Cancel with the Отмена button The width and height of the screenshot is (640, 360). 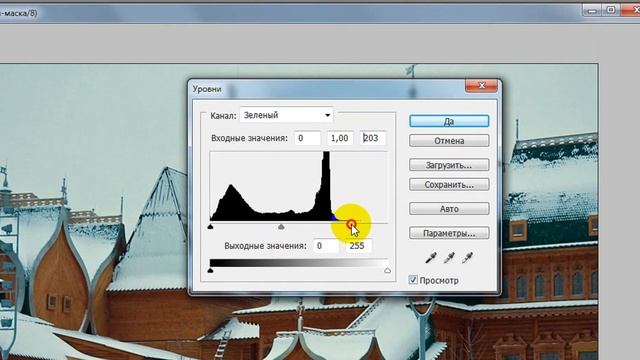pyautogui.click(x=449, y=141)
